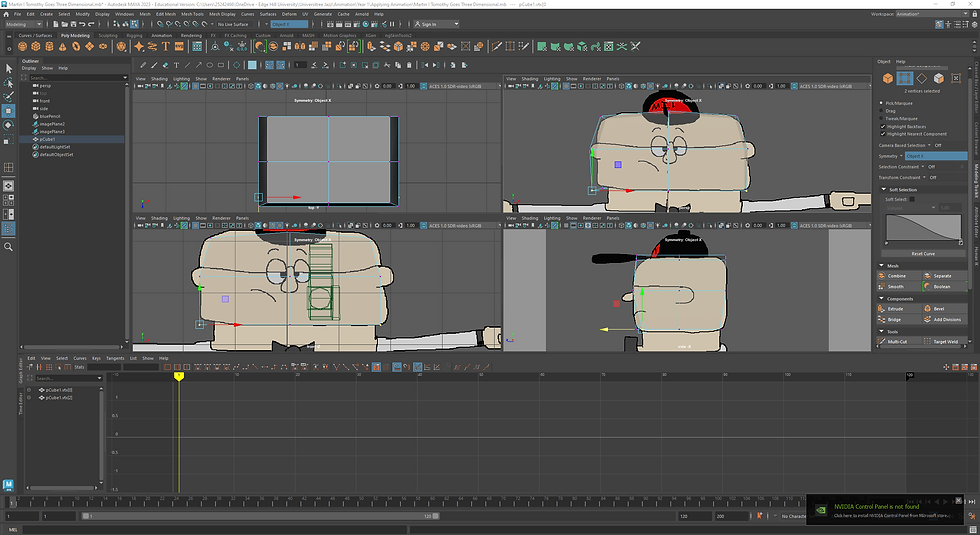Click the soft selection falloff curve graph
The width and height of the screenshot is (980, 535).
pos(923,228)
